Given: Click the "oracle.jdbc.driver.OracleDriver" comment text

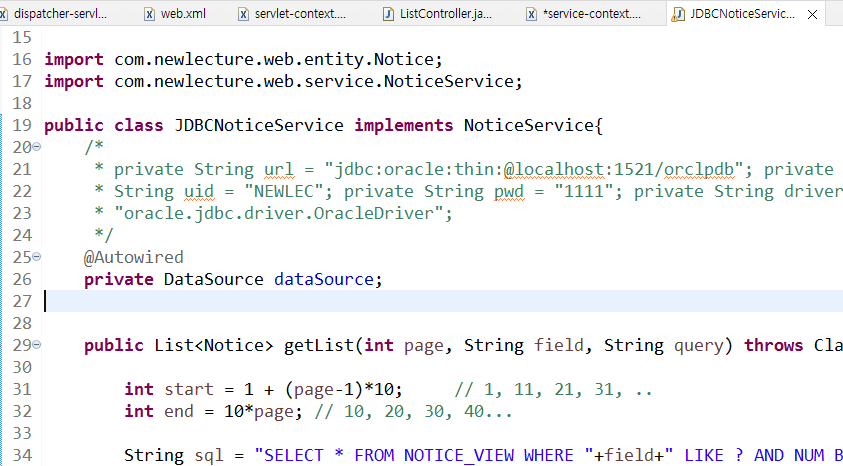Looking at the screenshot, I should click(x=278, y=213).
